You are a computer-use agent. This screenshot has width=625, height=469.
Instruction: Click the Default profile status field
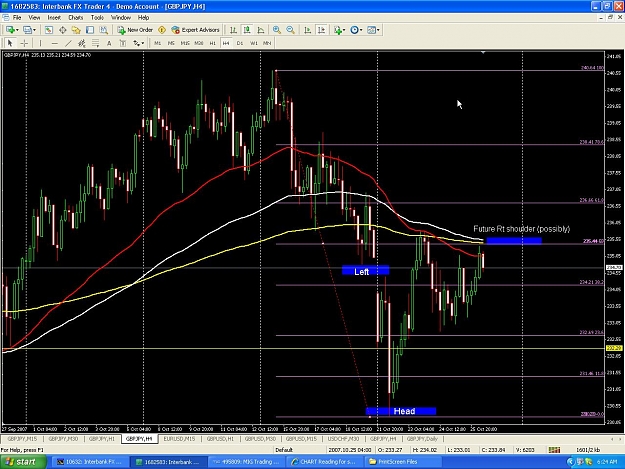[x=284, y=450]
